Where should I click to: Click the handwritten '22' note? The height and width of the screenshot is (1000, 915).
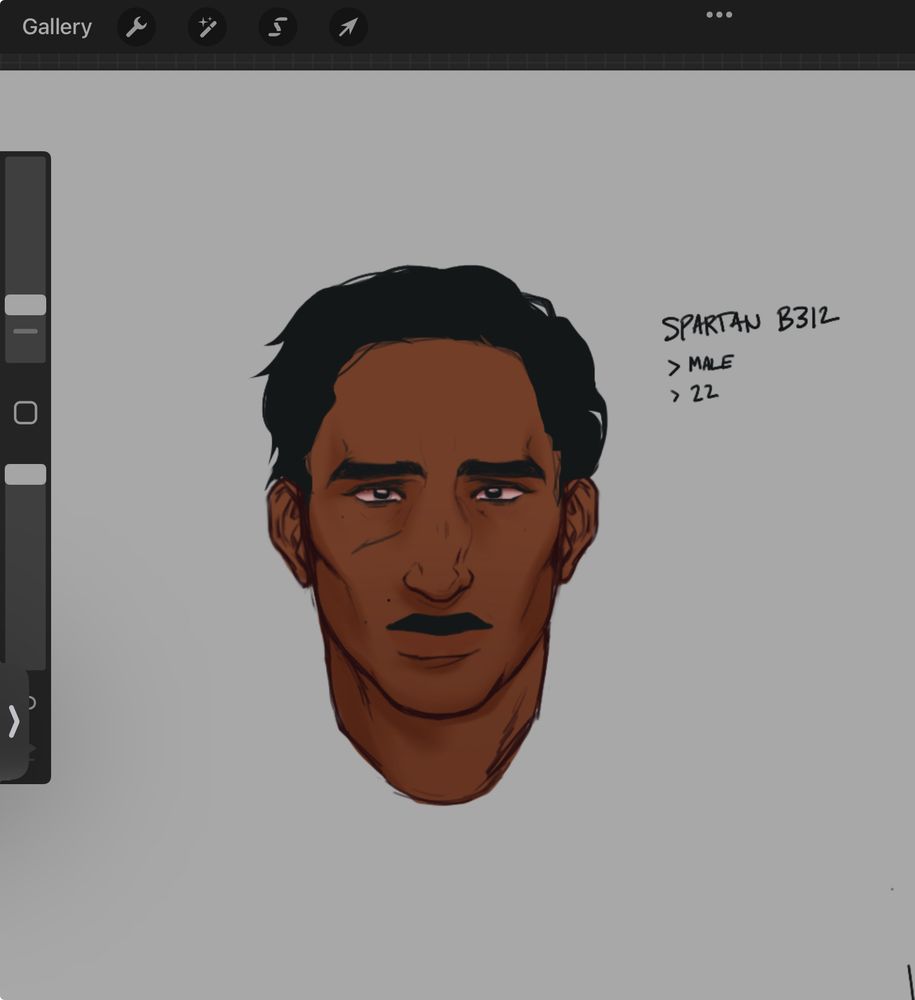tap(705, 392)
